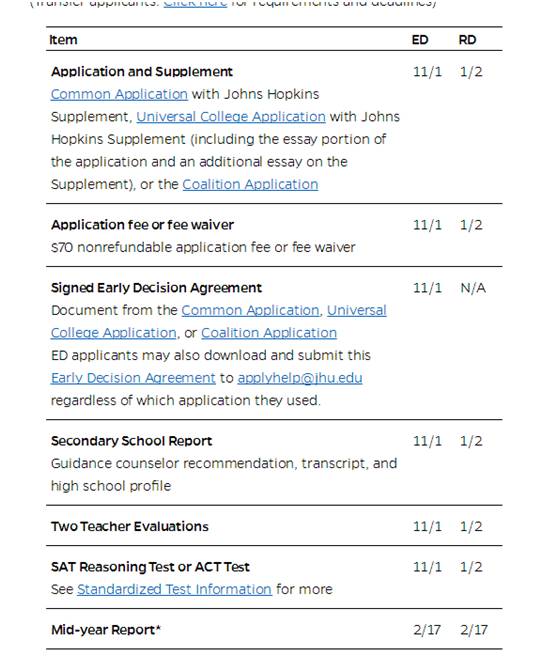Open Universal College Application link in supplement row
Image resolution: width=558 pixels, height=658 pixels.
tap(231, 117)
